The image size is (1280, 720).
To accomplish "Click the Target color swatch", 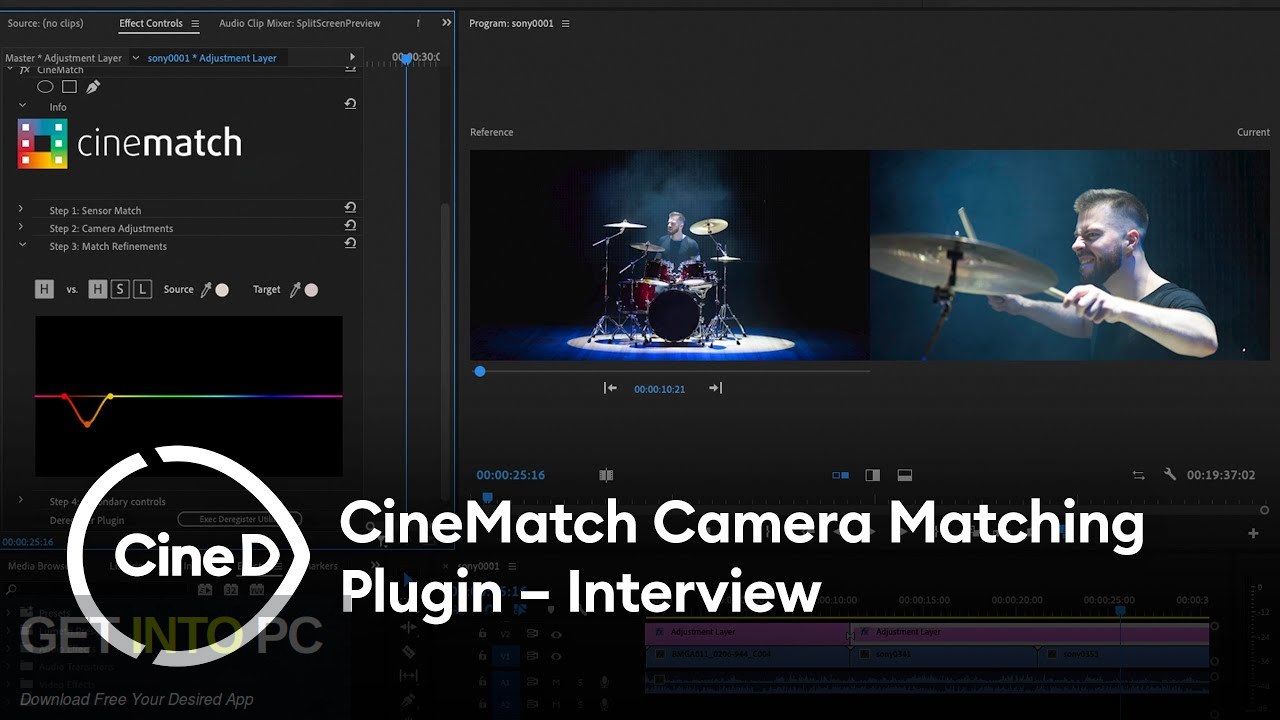I will (311, 290).
